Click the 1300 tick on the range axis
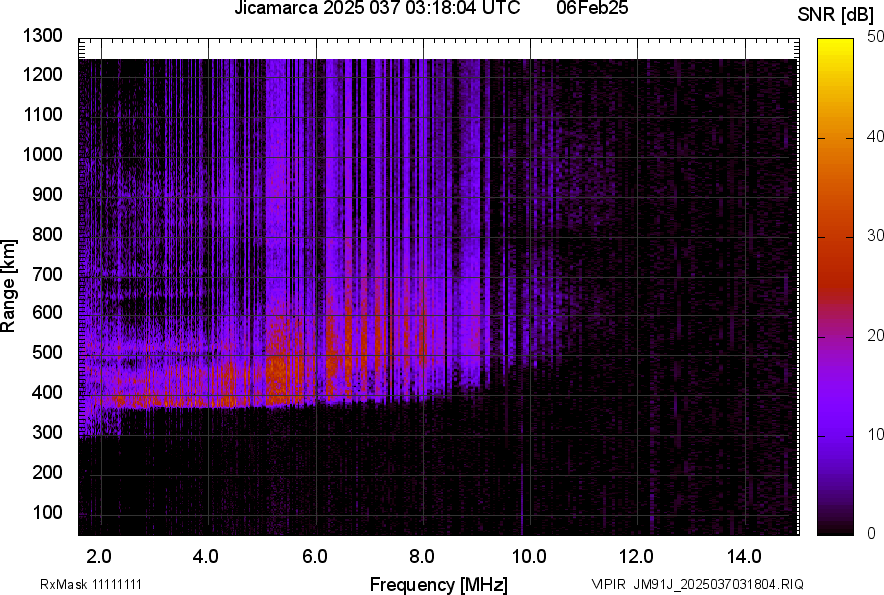Image resolution: width=884 pixels, height=595 pixels. pos(42,36)
